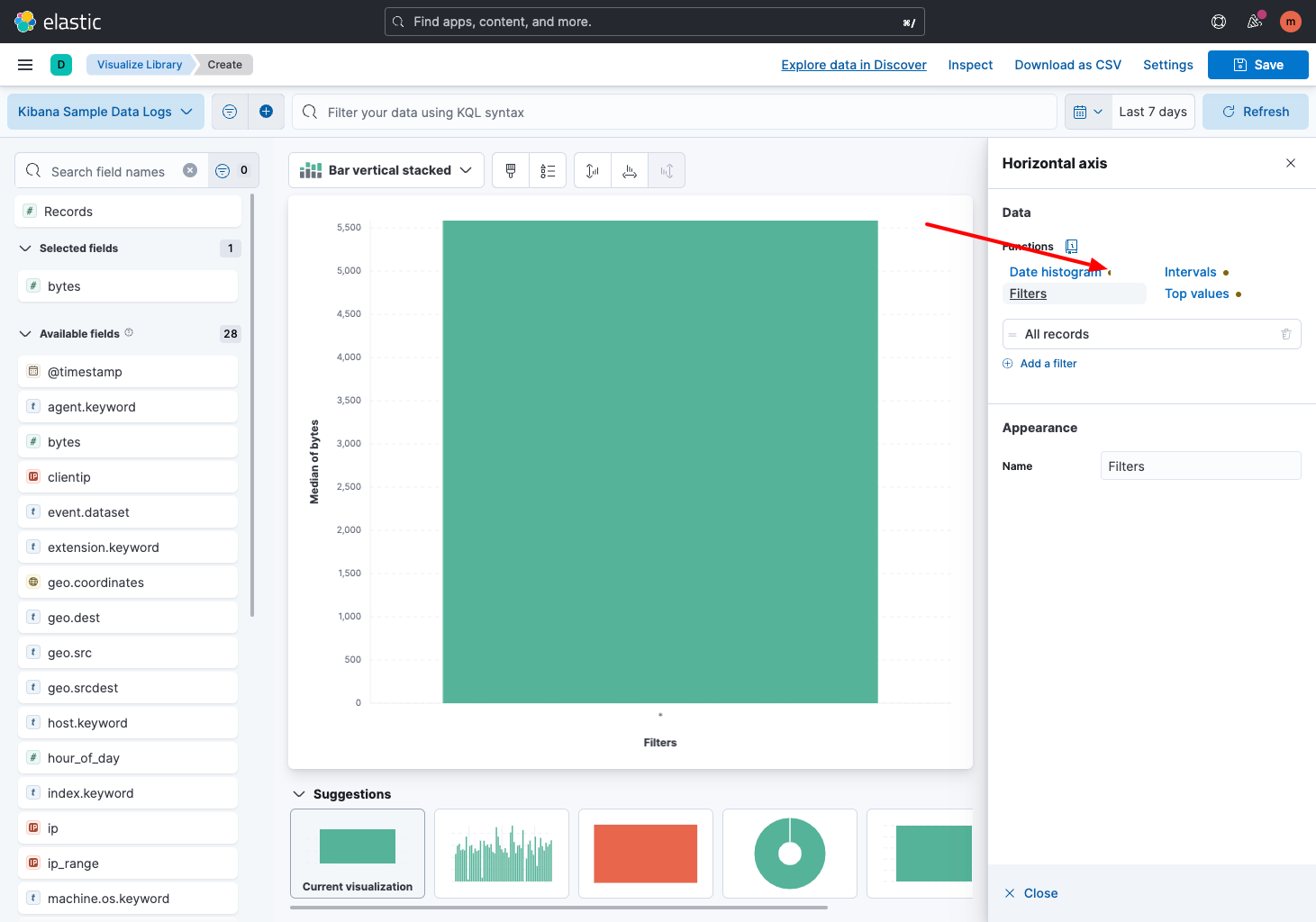Image resolution: width=1316 pixels, height=922 pixels.
Task: Click Add a filter link
Action: tap(1039, 364)
